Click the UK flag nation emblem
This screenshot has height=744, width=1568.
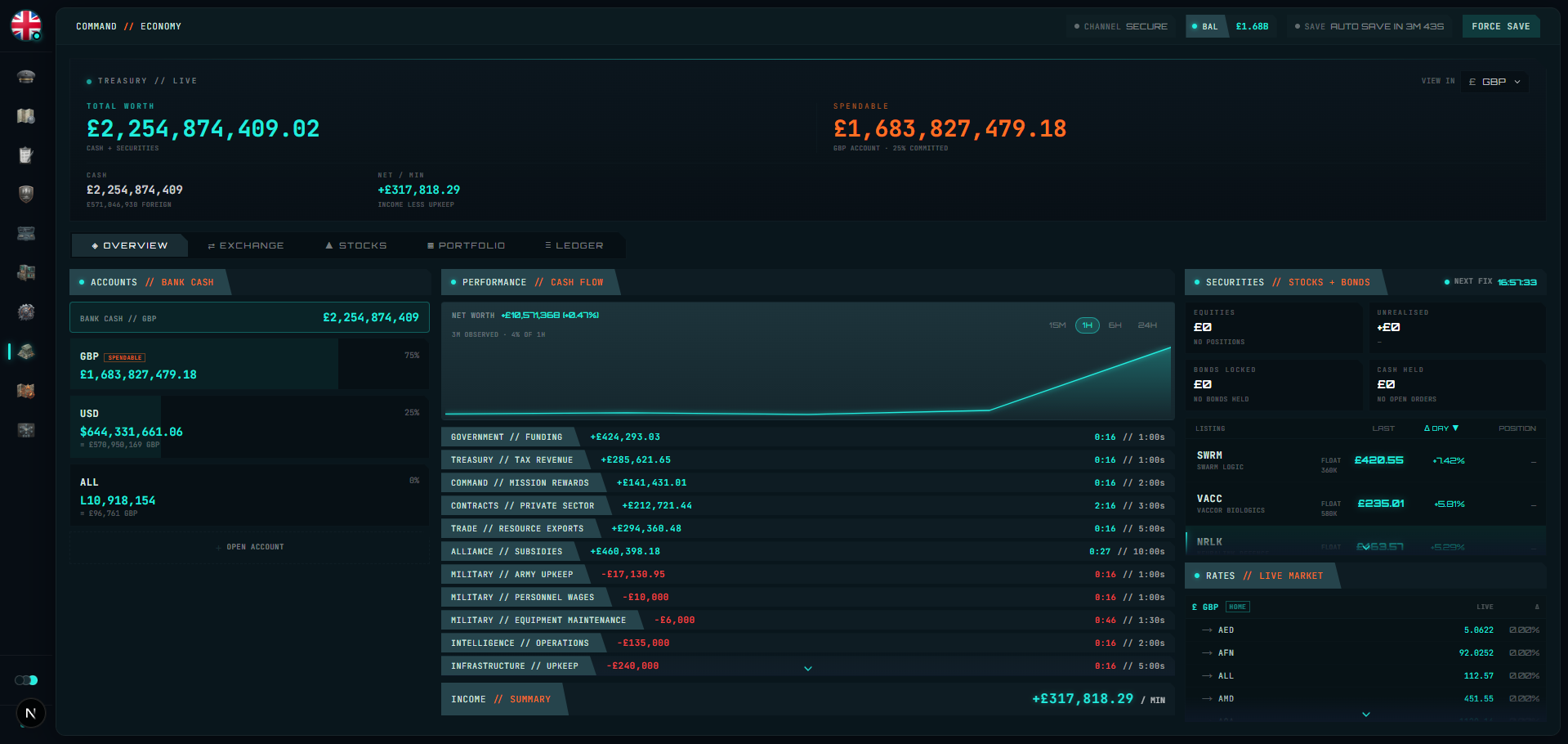[x=26, y=25]
